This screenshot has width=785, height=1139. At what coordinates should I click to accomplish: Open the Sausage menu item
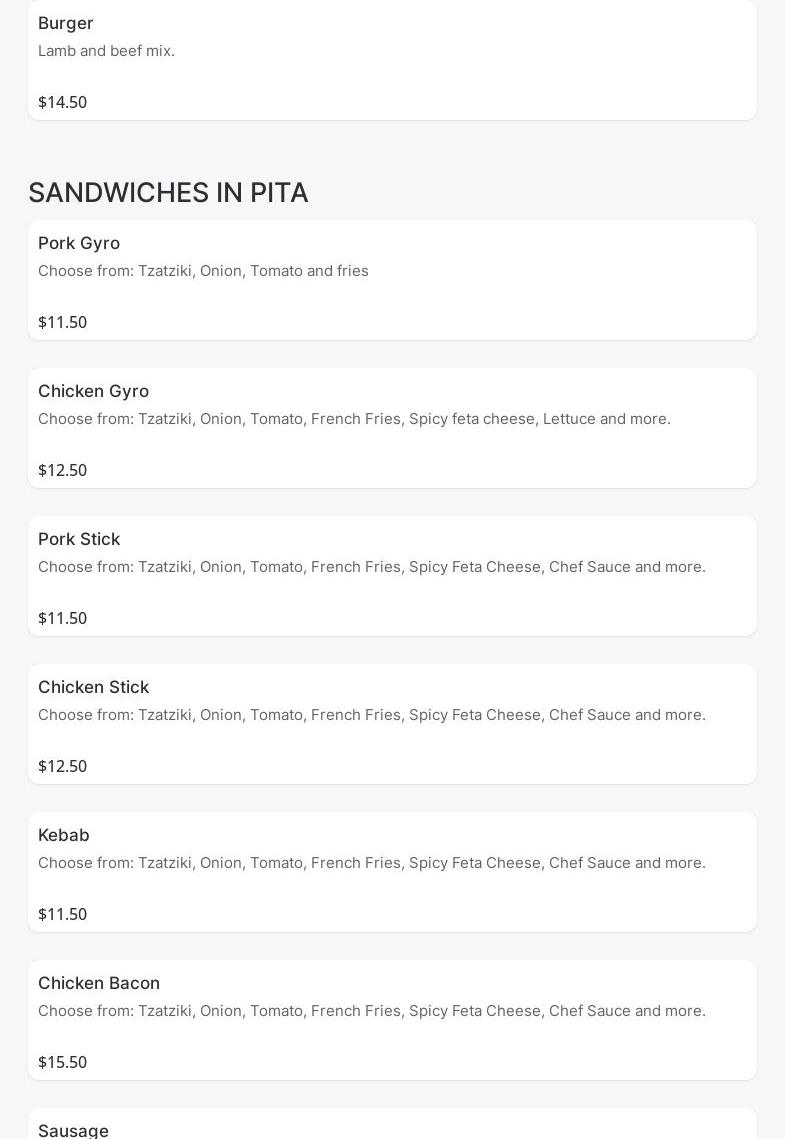coord(73,1130)
